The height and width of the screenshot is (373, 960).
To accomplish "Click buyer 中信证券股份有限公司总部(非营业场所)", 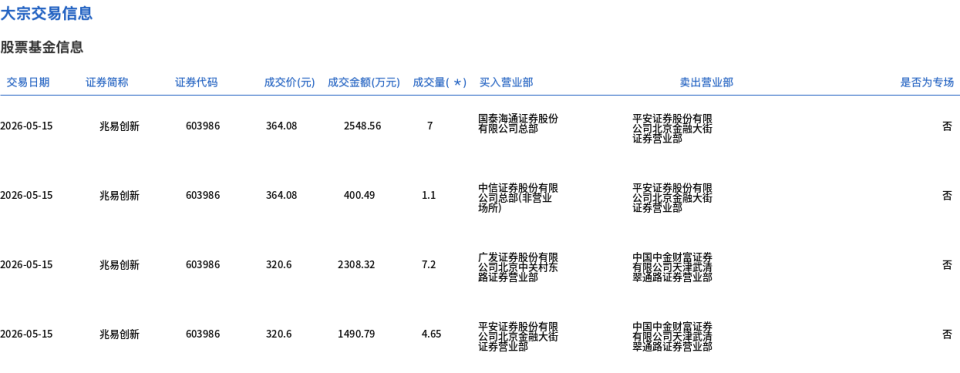I will (x=518, y=198).
